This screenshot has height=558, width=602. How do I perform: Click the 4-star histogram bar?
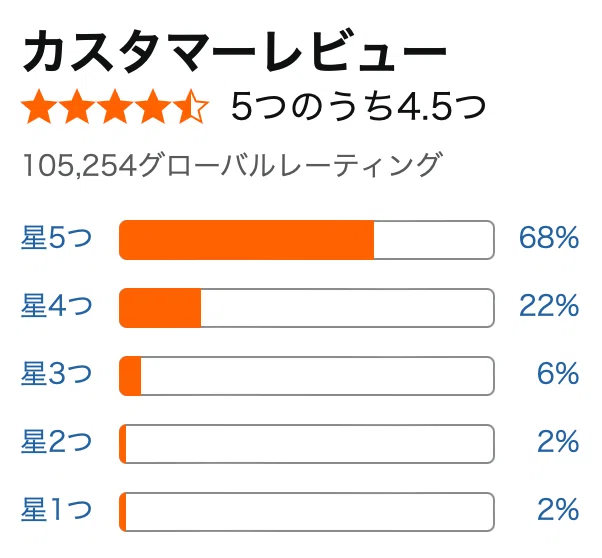(306, 308)
